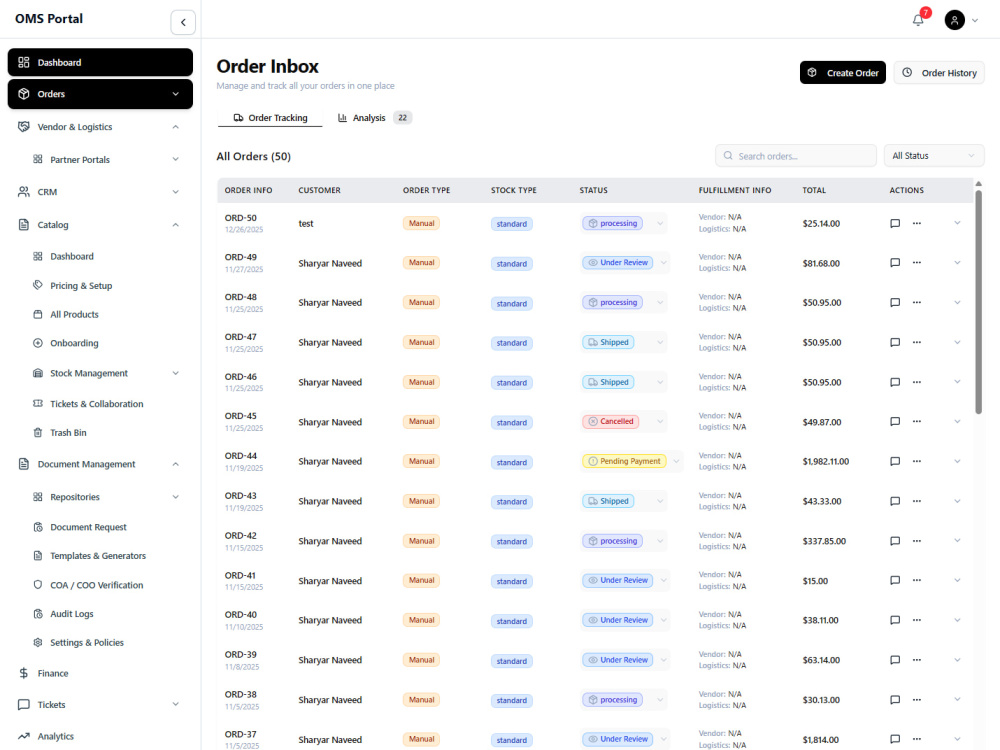Click the Create Order button
This screenshot has width=1000, height=750.
coord(842,73)
